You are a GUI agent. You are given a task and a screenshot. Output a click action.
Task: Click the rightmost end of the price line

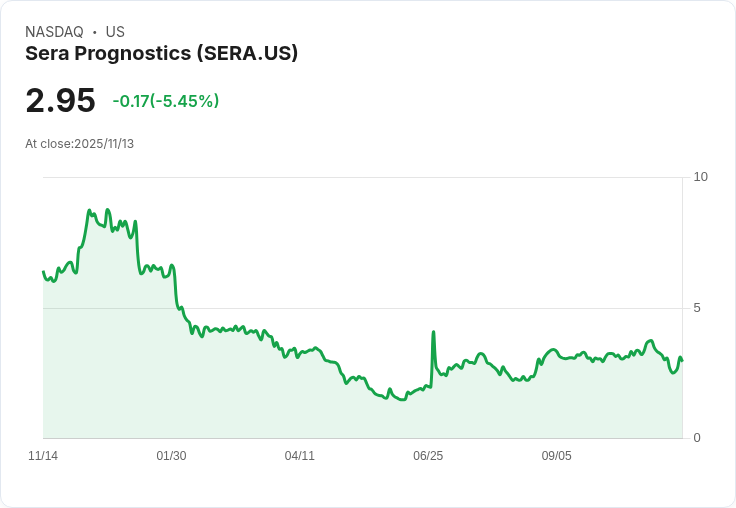681,360
